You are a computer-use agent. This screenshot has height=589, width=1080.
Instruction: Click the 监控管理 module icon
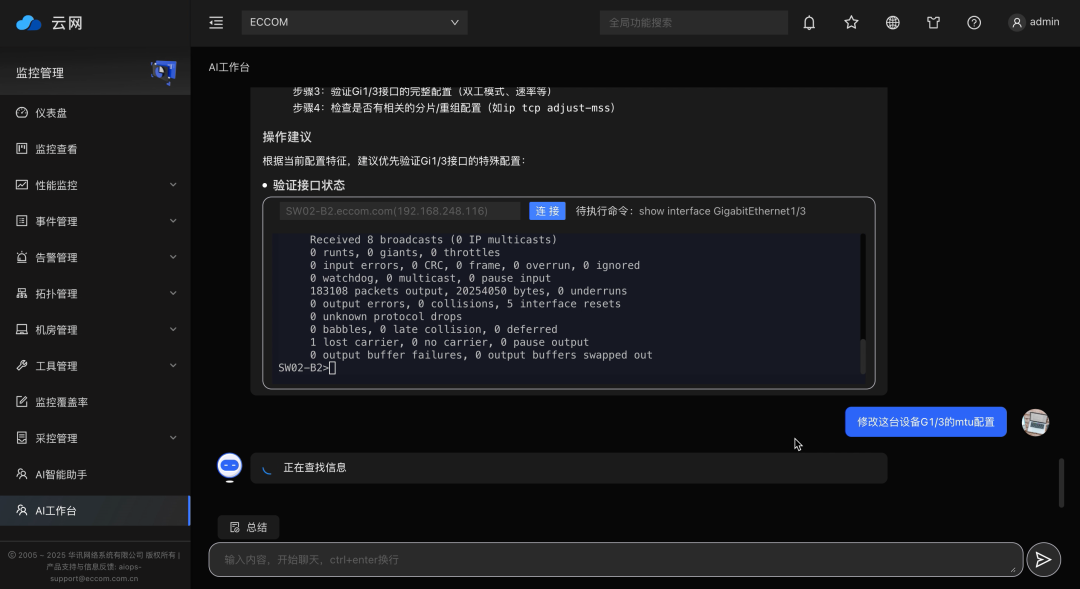click(x=163, y=72)
